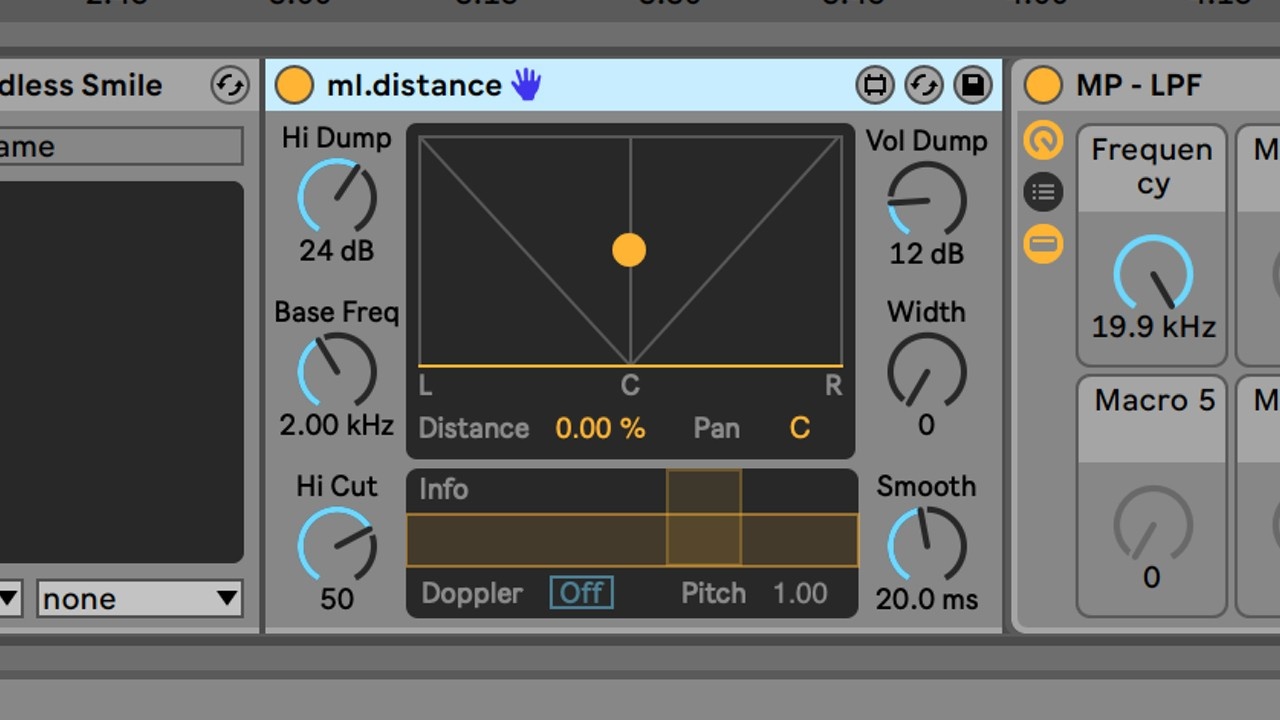Screen dimensions: 1280x720
Task: Click the Pitch value 1.00
Action: coord(800,593)
